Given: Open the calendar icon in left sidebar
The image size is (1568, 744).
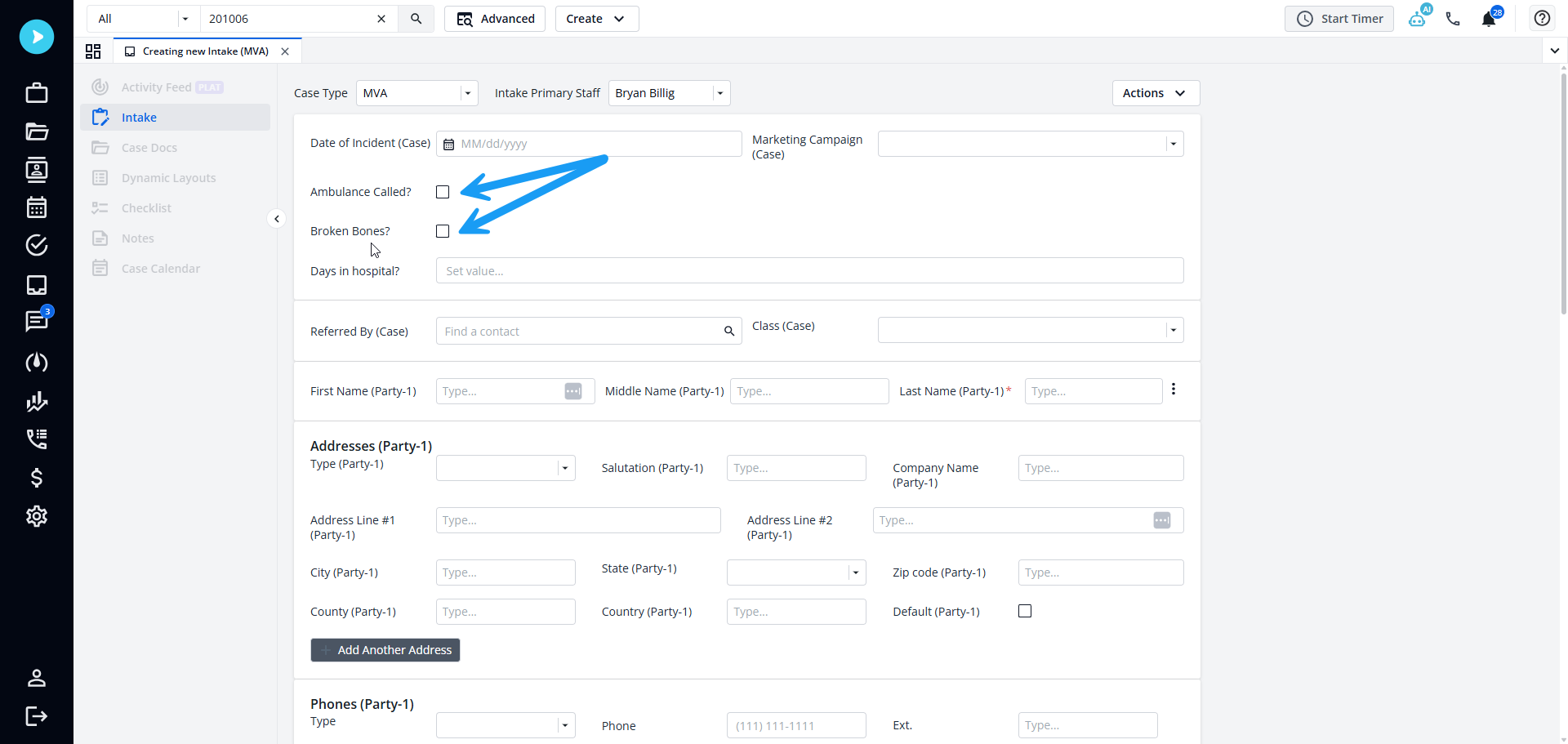Looking at the screenshot, I should (37, 207).
